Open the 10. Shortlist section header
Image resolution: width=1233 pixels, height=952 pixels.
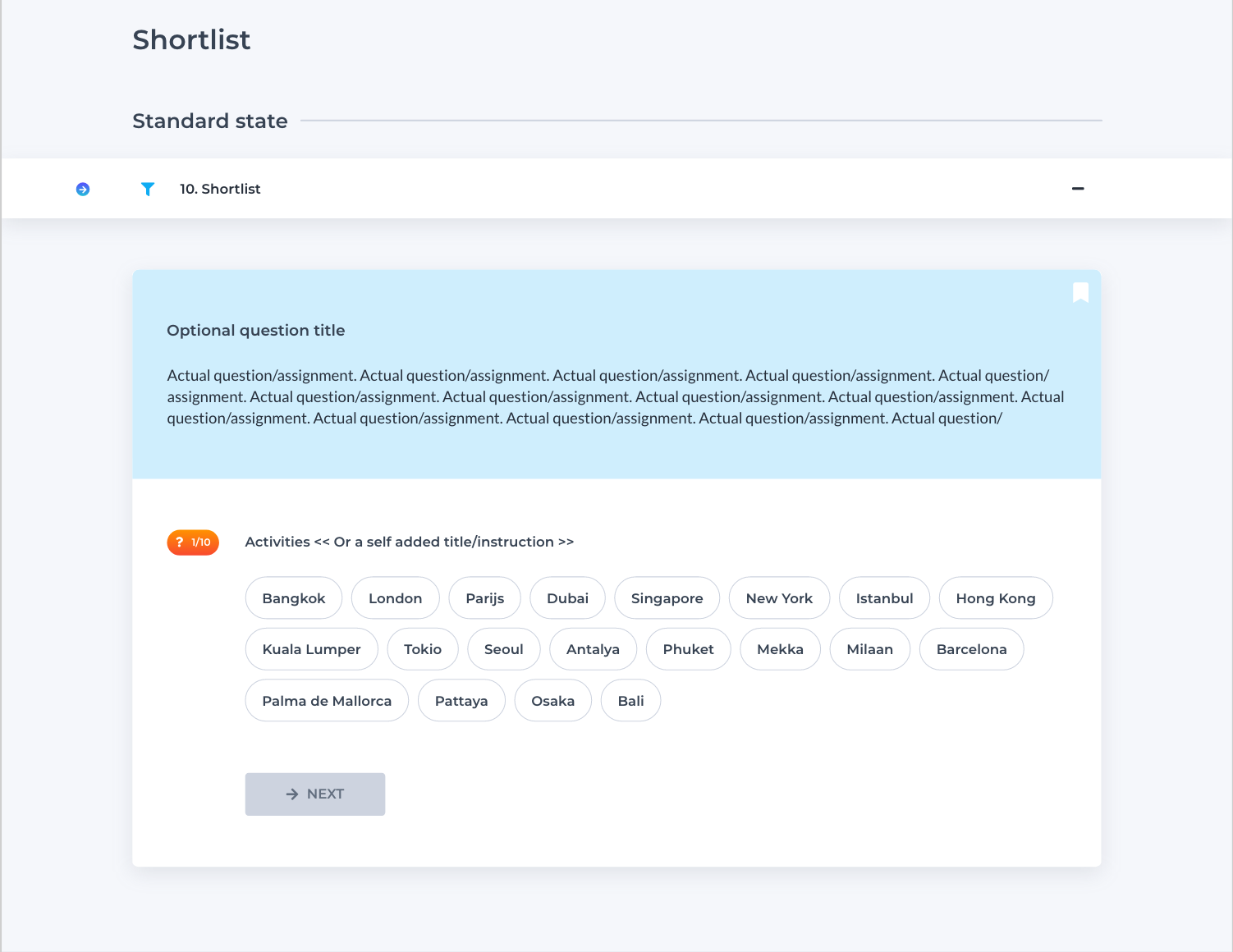220,189
